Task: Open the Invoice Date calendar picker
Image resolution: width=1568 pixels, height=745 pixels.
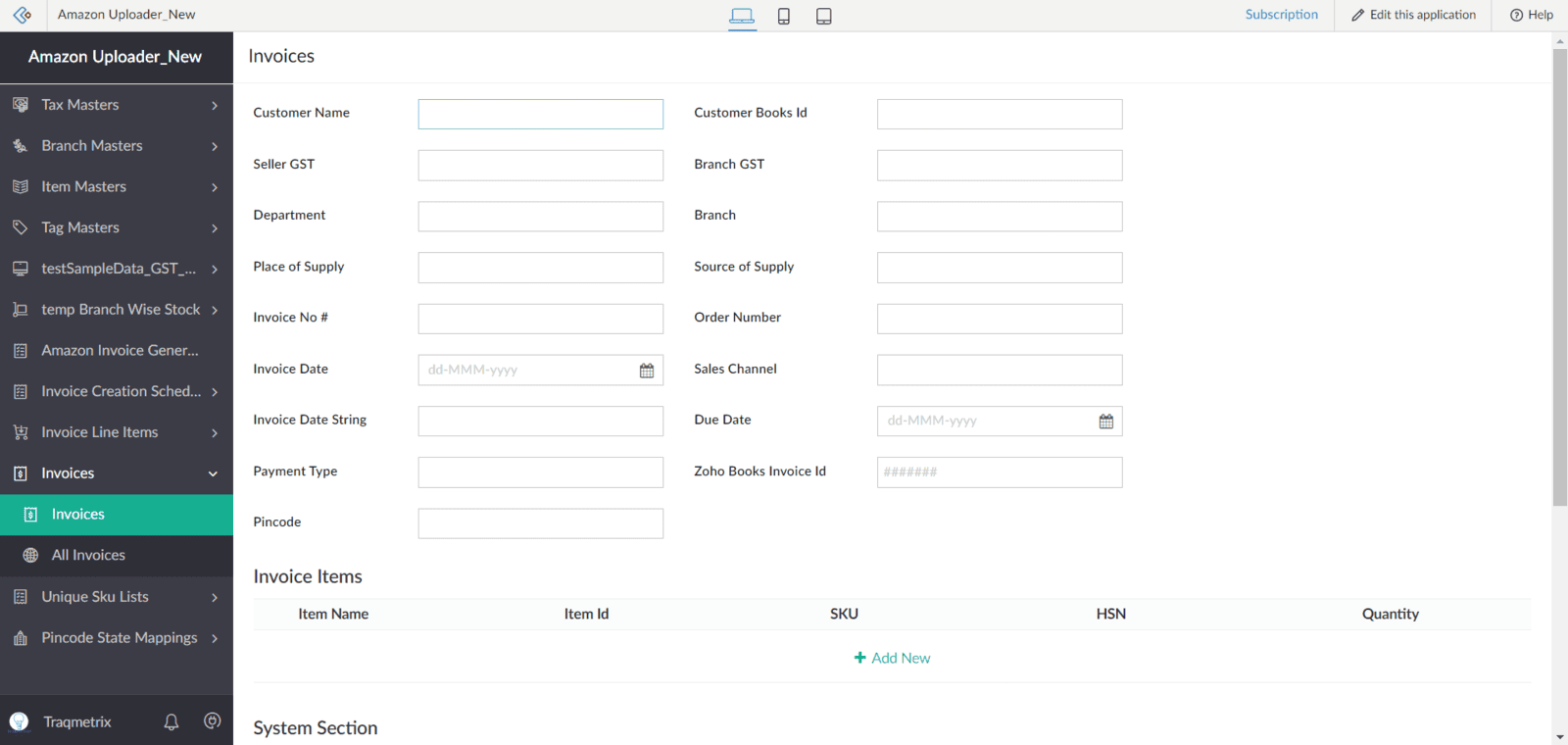Action: click(x=647, y=370)
